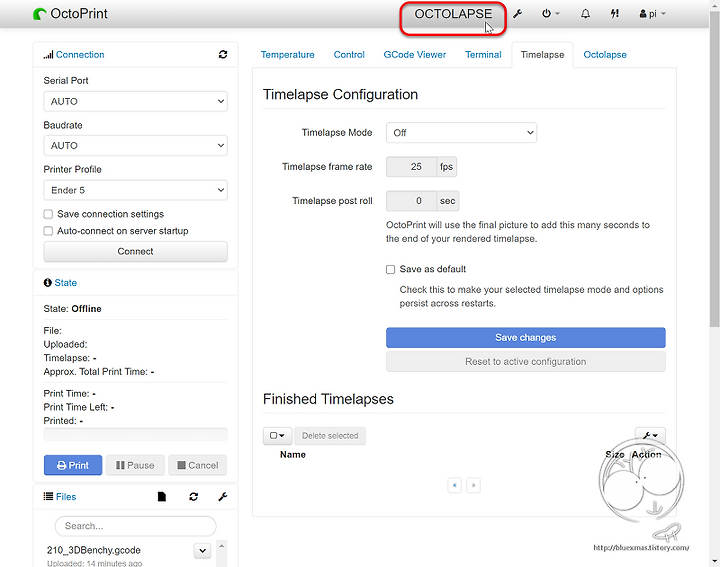The height and width of the screenshot is (567, 720).
Task: Open settings via the wrench icon in navbar
Action: click(518, 14)
